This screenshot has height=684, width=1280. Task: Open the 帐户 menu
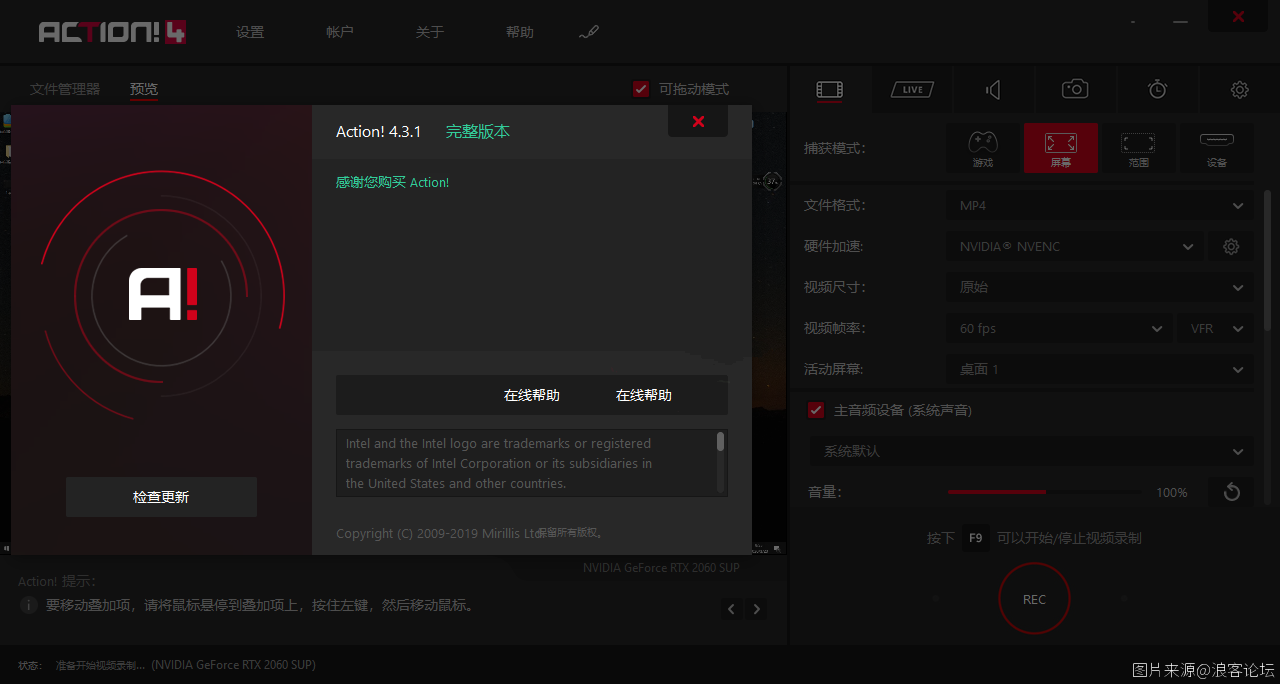click(x=340, y=32)
